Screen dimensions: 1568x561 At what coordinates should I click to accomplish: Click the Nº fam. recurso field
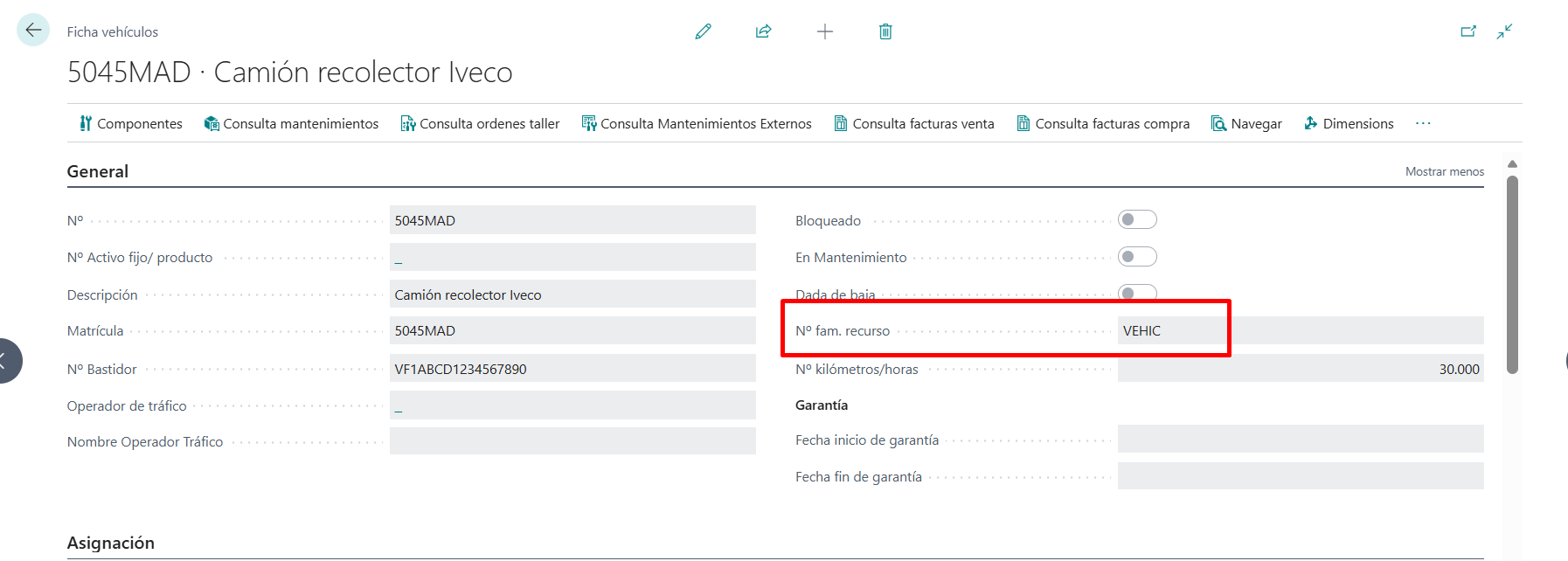click(1301, 330)
